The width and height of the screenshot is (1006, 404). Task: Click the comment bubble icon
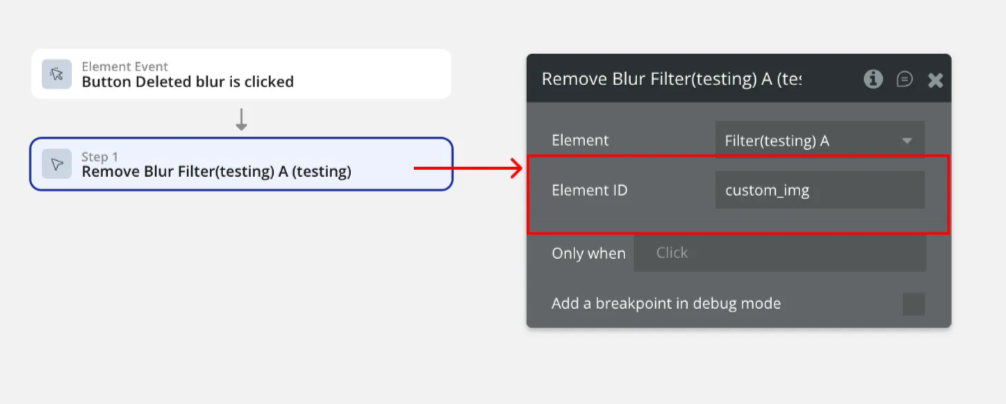tap(904, 79)
